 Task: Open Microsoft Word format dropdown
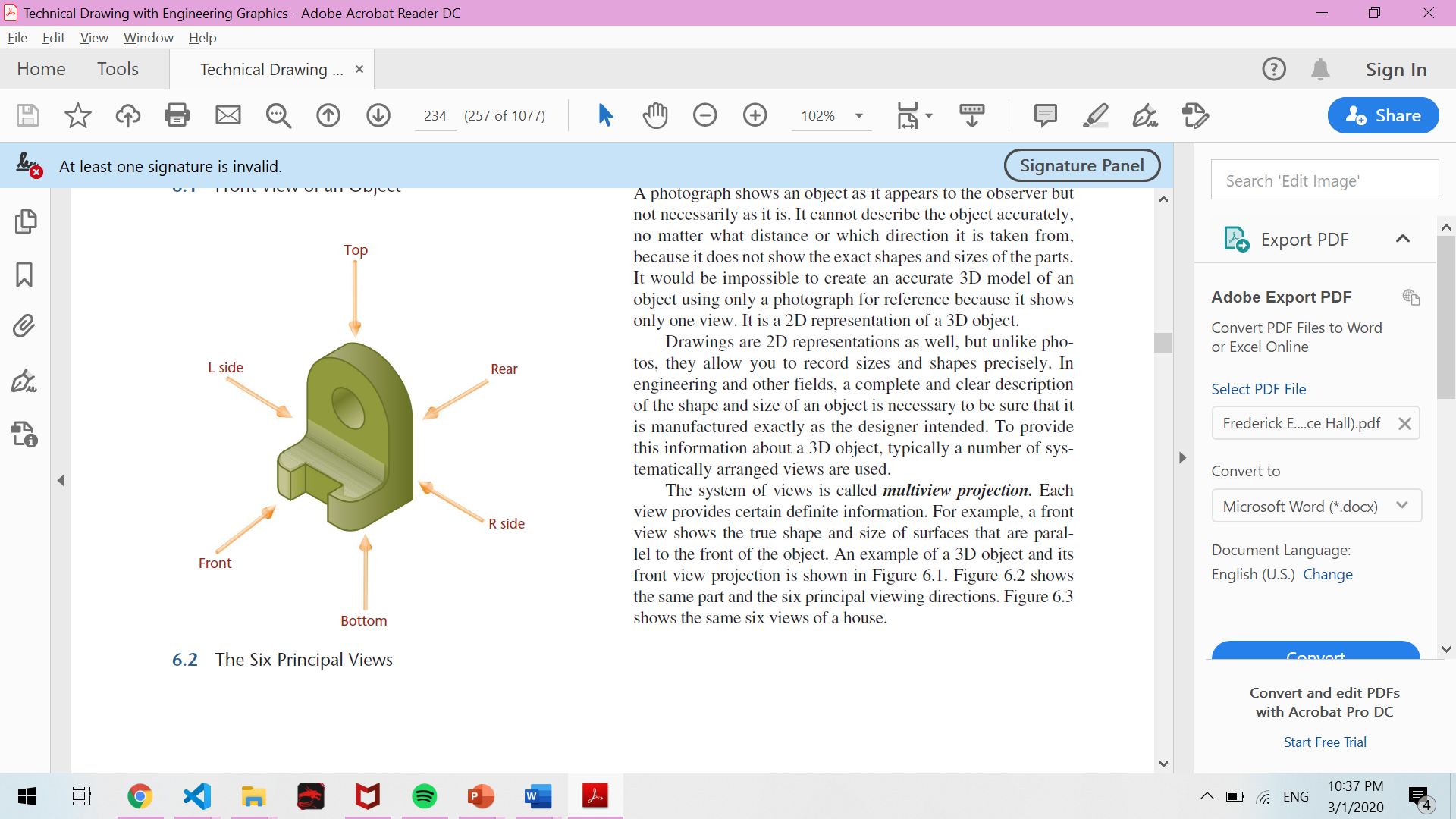[x=1316, y=506]
